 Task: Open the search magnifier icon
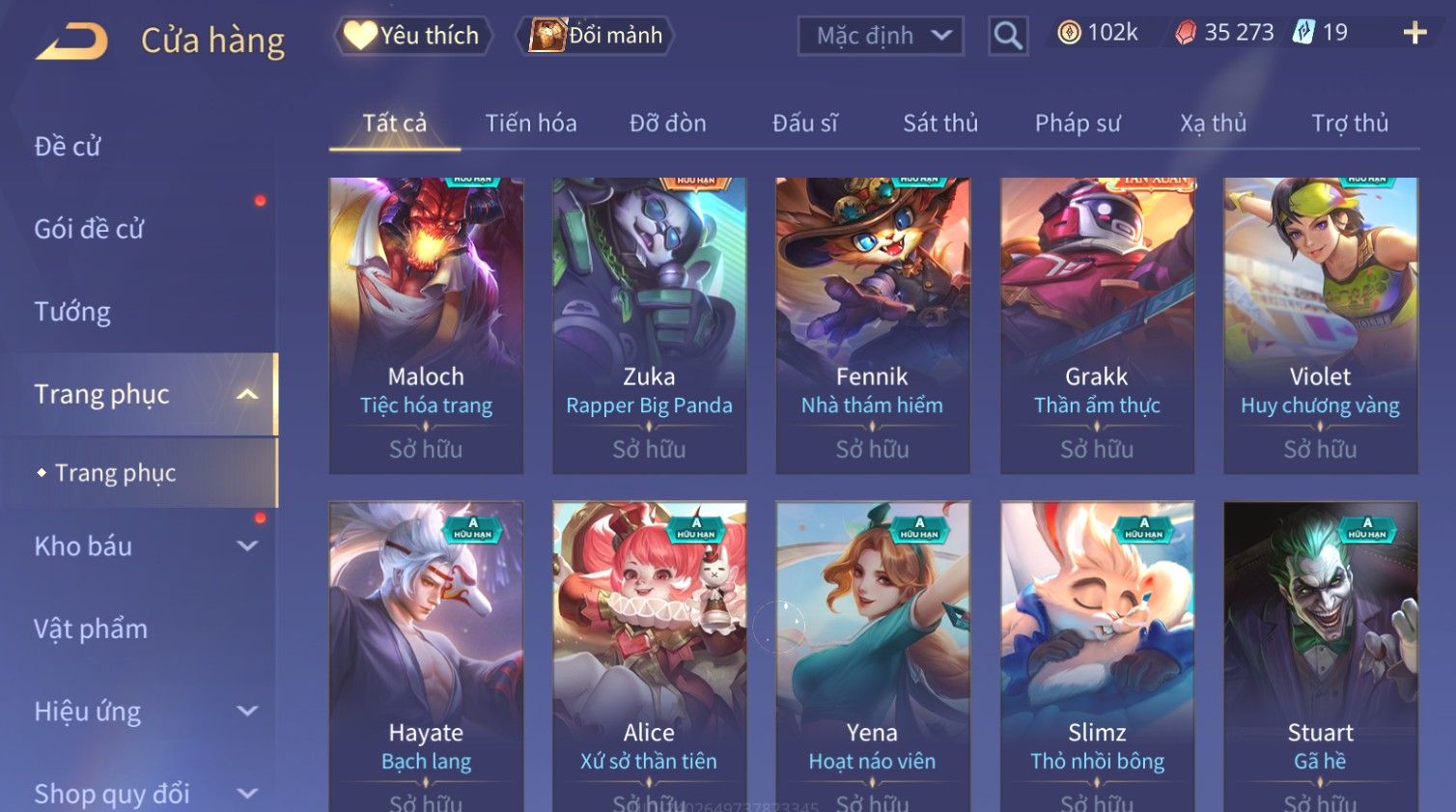(1008, 37)
